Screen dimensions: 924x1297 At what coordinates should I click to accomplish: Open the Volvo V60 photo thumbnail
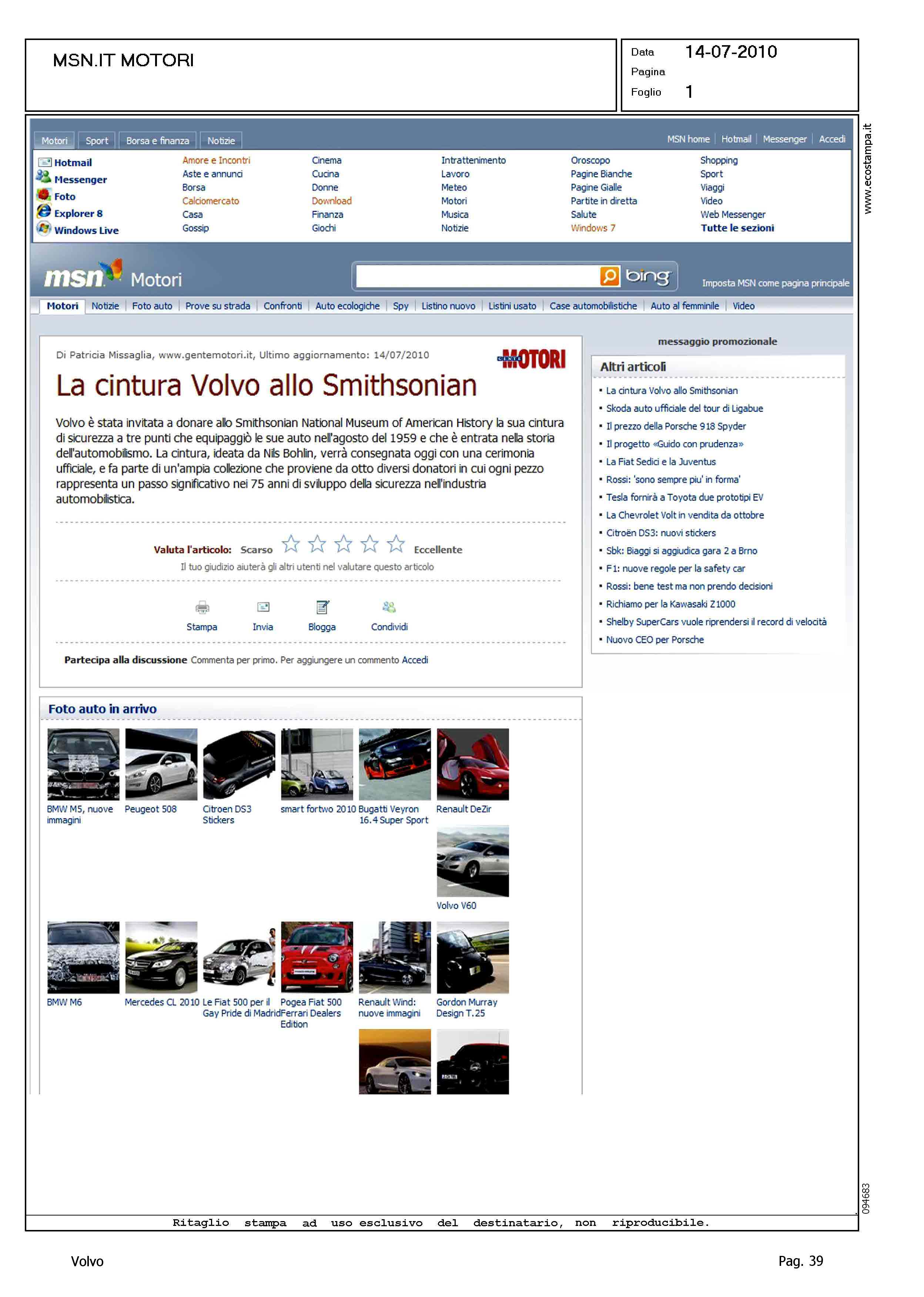(472, 861)
